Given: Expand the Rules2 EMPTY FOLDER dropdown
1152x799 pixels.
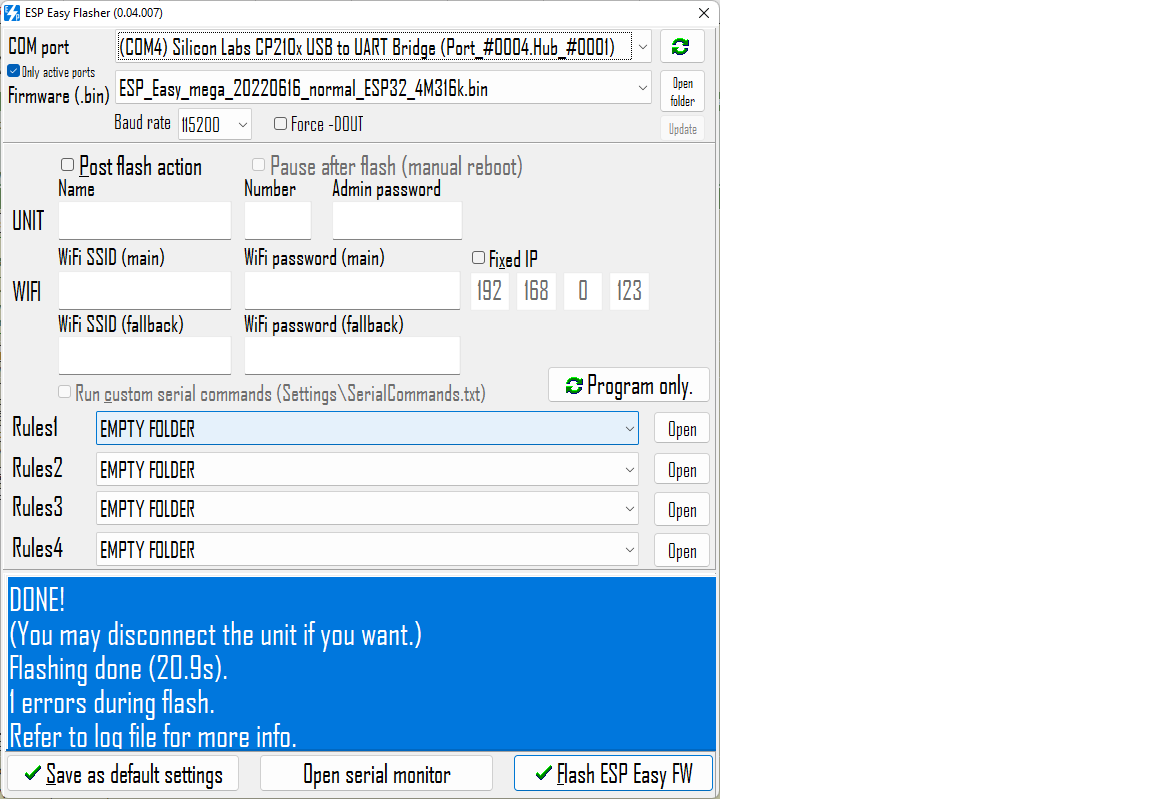Looking at the screenshot, I should (630, 470).
